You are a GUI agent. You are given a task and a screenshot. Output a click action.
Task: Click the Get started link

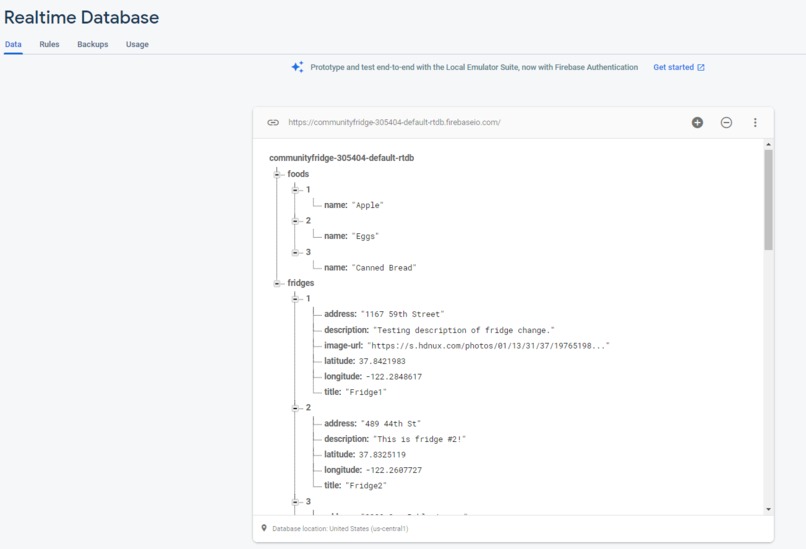(x=673, y=67)
